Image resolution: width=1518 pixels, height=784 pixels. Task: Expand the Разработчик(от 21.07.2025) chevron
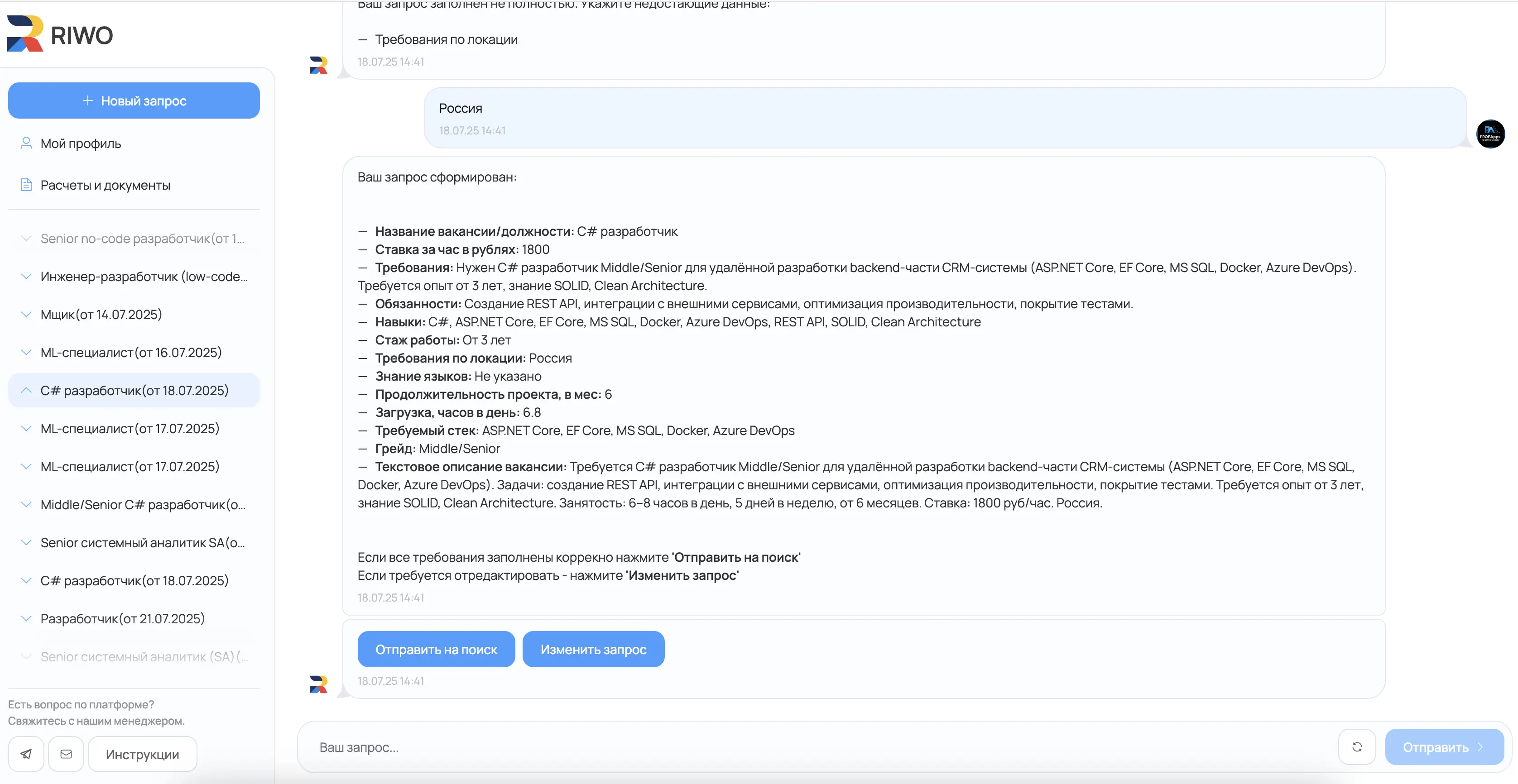coord(26,618)
